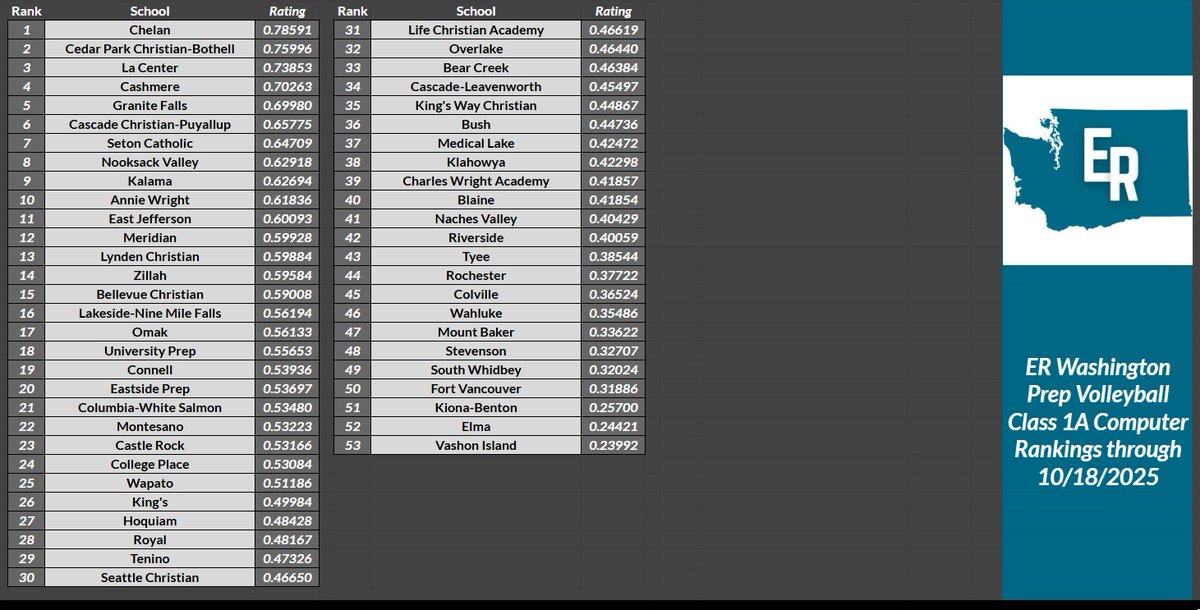This screenshot has width=1200, height=610.
Task: Click the Colville school cell
Action: click(476, 295)
